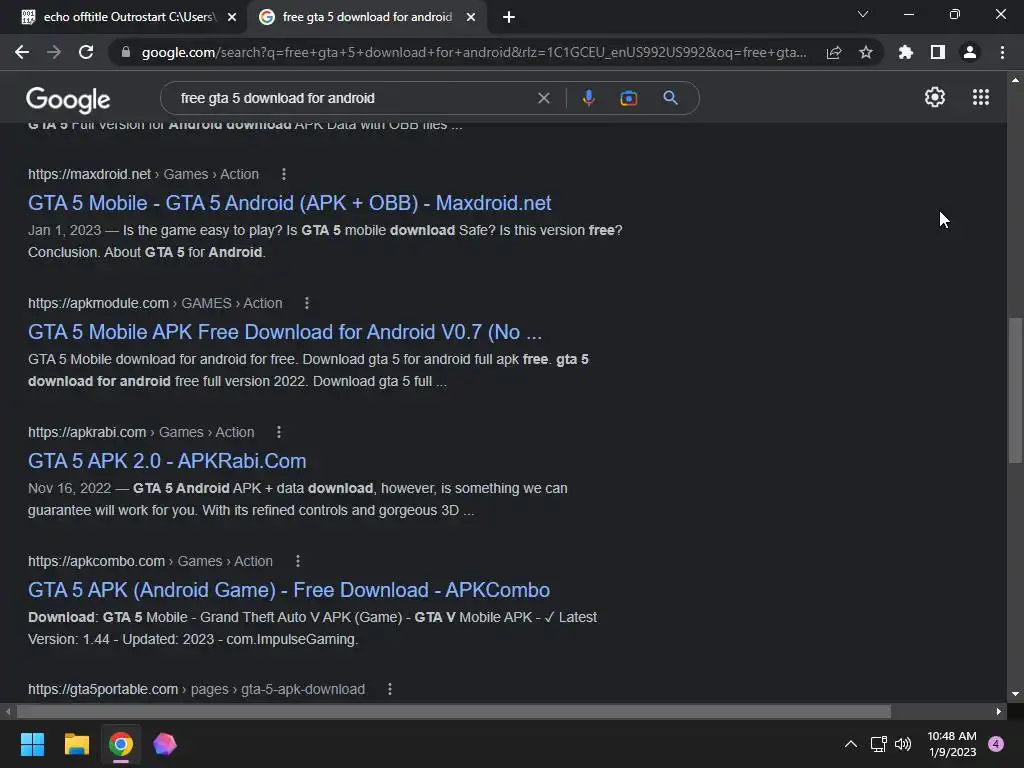Open GTA 5 Mobile Maxdroid.net link
Viewport: 1024px width, 768px height.
(289, 202)
